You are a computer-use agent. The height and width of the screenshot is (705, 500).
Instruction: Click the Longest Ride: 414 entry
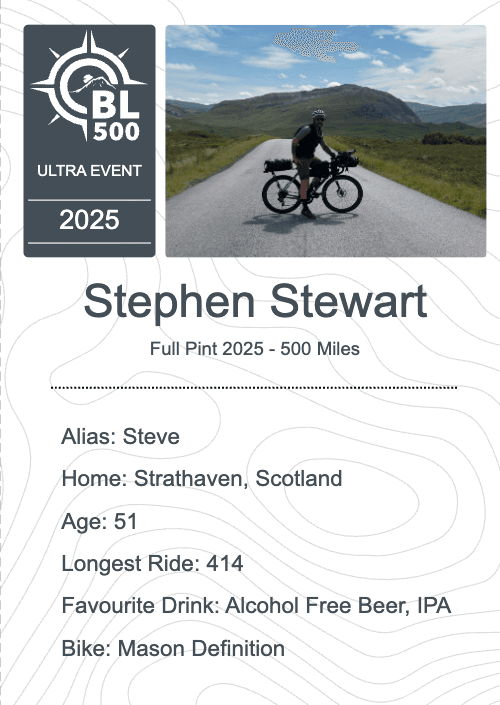tap(152, 563)
